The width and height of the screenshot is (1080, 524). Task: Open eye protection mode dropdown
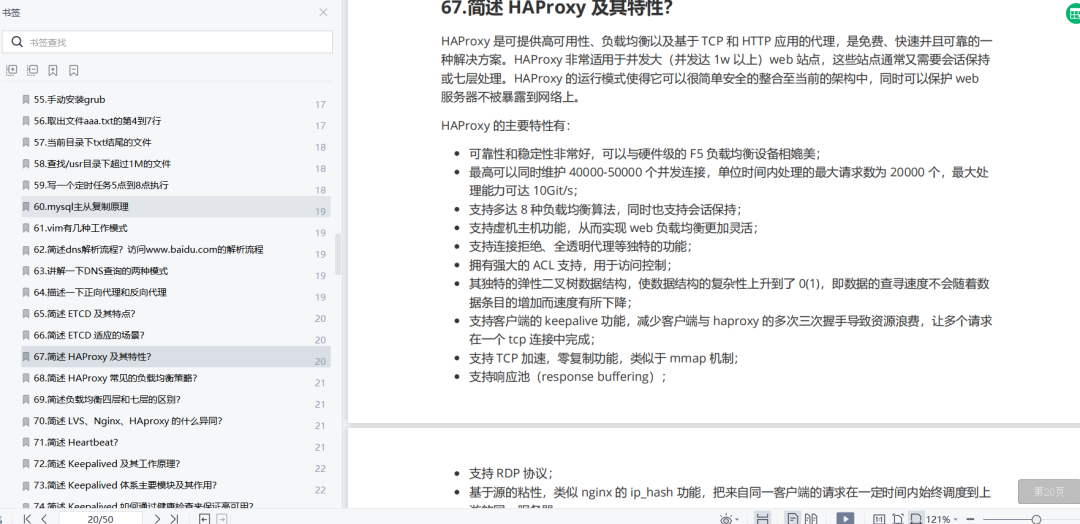tap(729, 518)
